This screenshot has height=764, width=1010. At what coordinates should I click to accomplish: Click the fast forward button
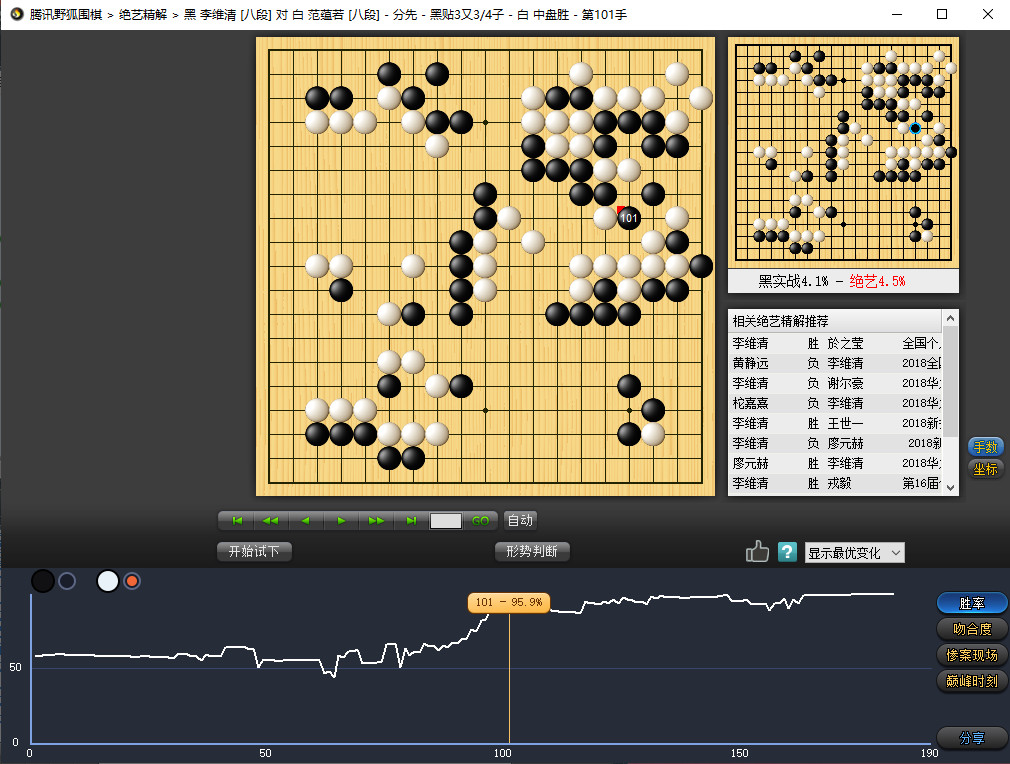click(x=376, y=520)
